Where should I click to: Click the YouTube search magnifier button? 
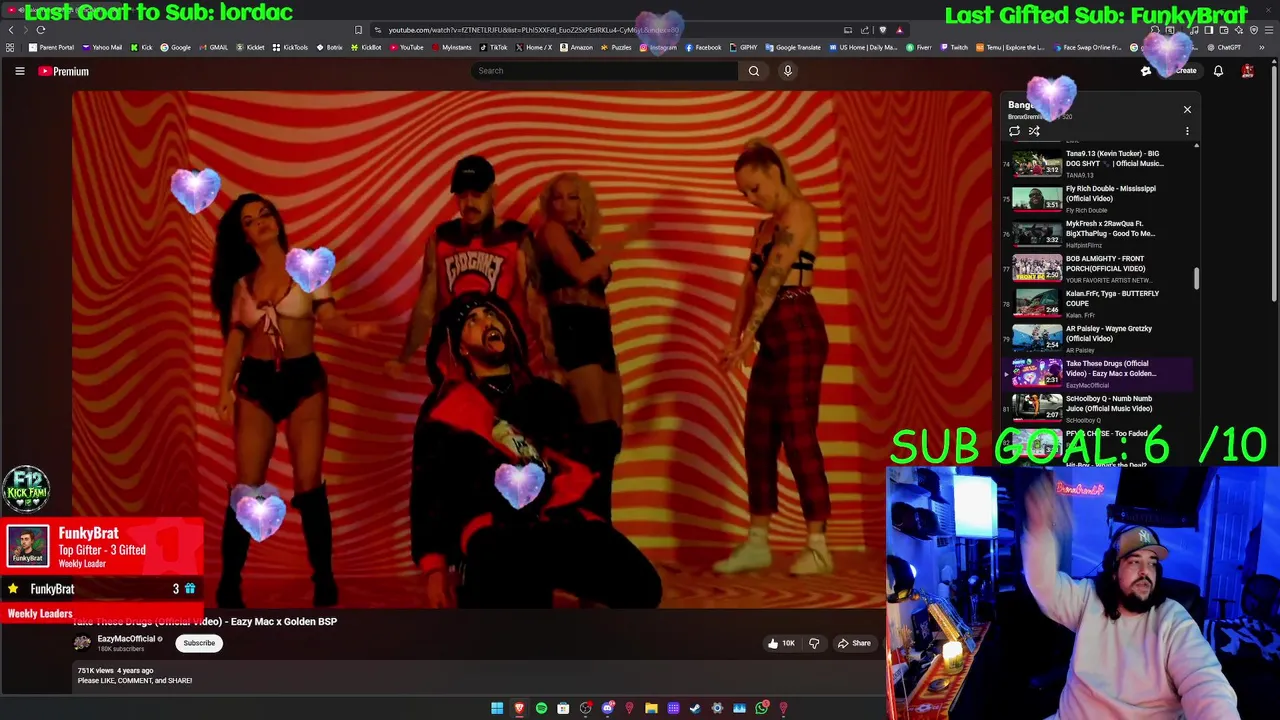pos(754,71)
